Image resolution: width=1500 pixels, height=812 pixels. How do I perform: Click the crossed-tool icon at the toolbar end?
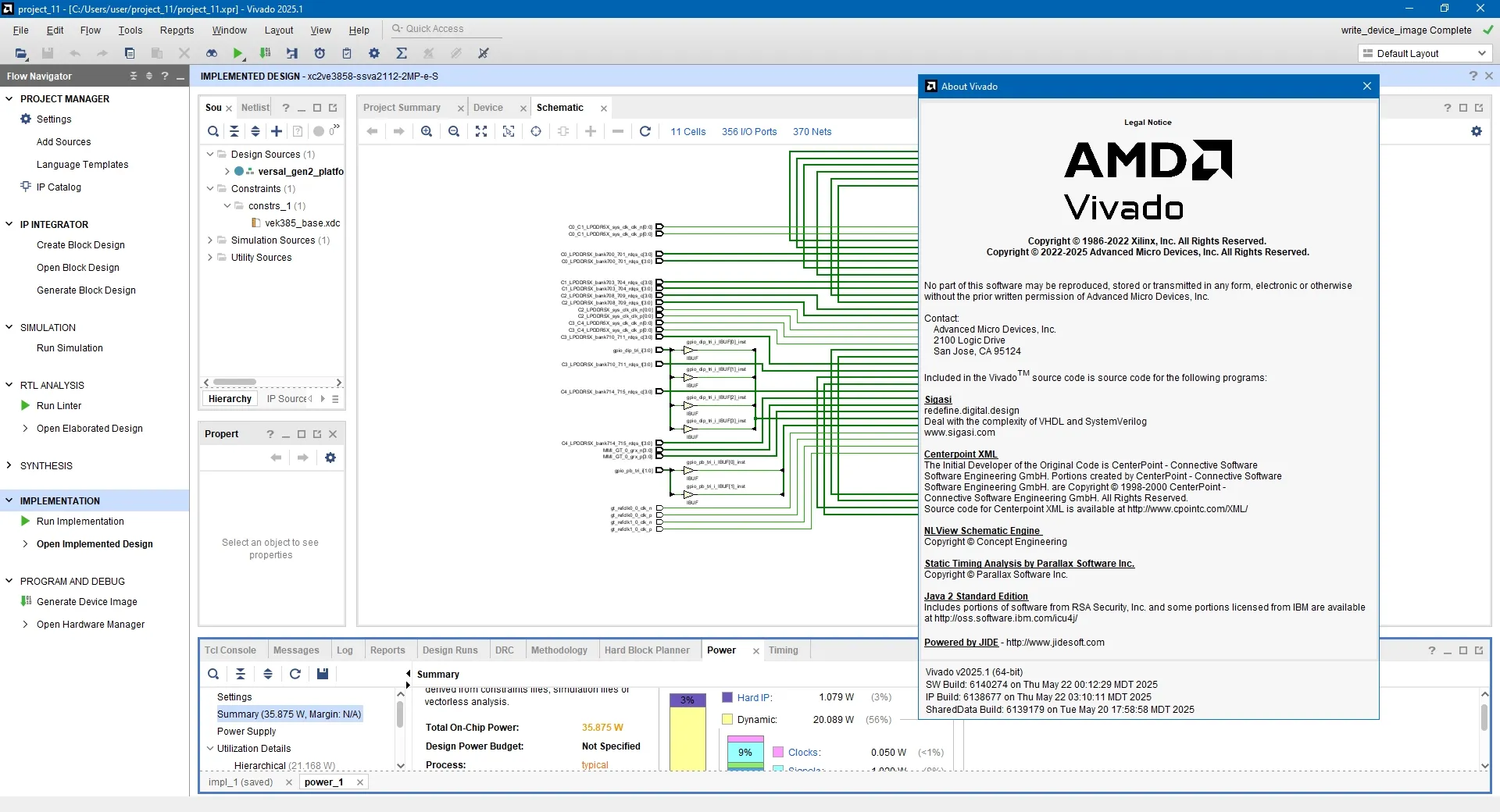(484, 53)
